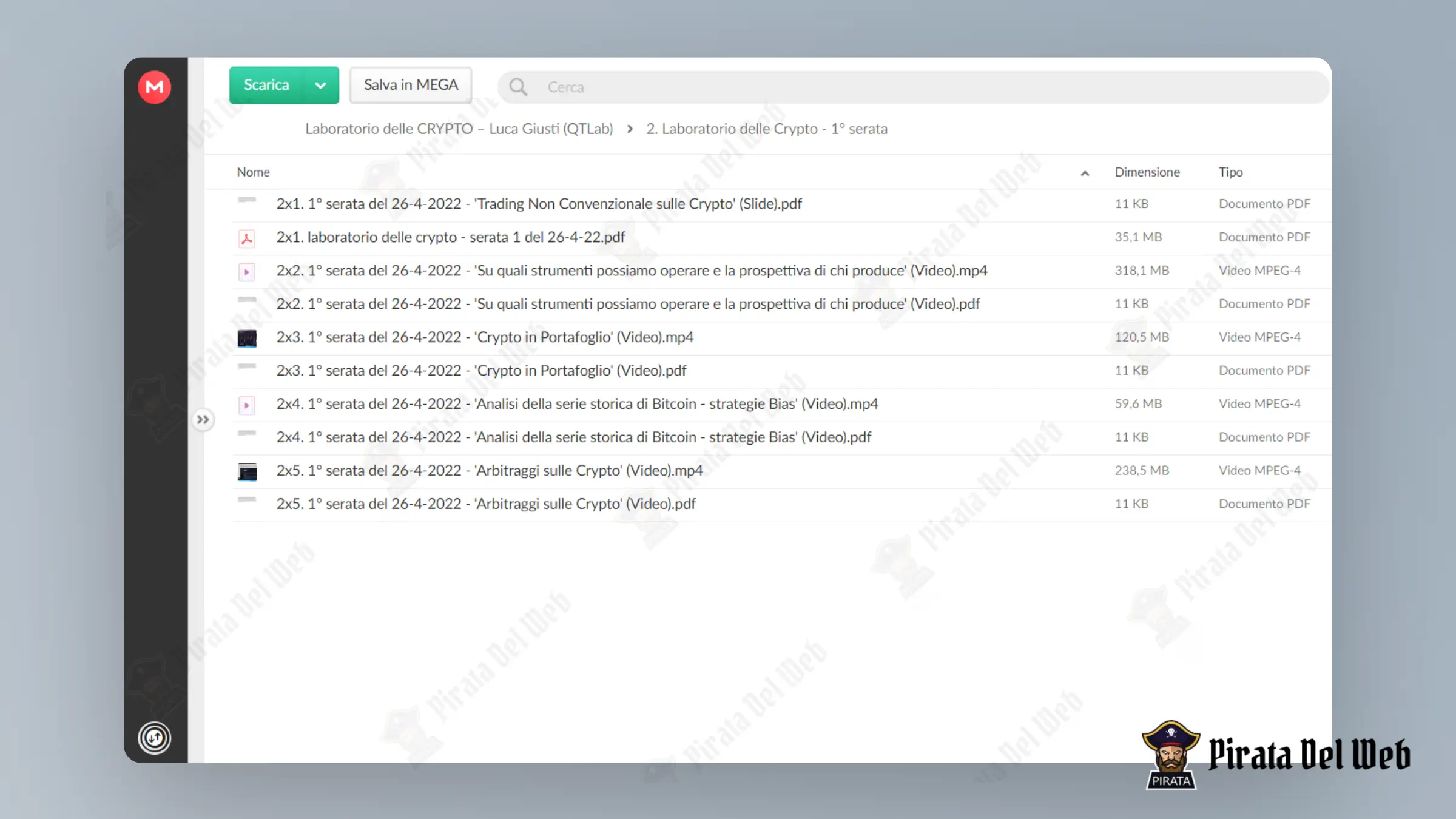Click PDF icon of laboratorio delle crypto serata 1
Screen dimensions: 1456x819
[x=247, y=238]
